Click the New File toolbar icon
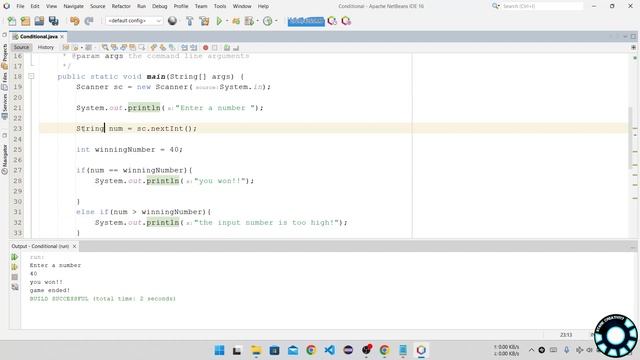The image size is (640, 360). [12, 21]
